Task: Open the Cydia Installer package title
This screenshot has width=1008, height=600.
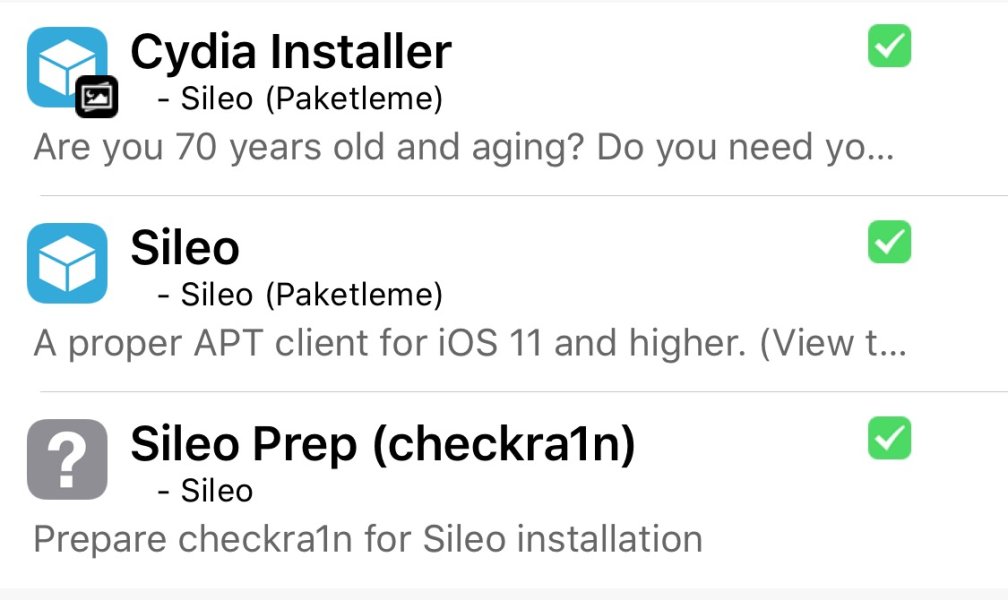Action: (290, 51)
